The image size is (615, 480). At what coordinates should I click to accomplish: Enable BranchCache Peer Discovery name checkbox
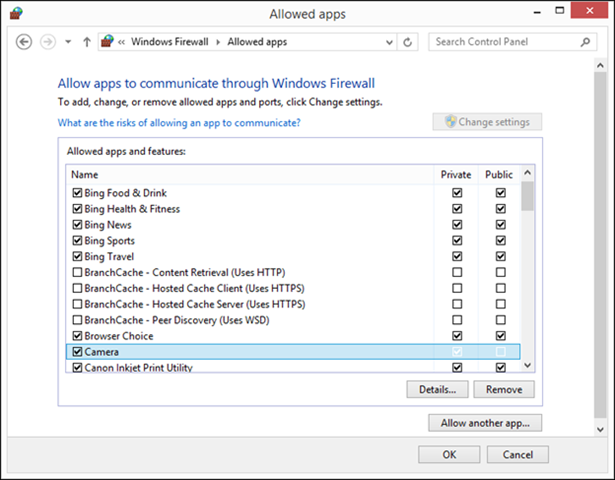click(77, 320)
